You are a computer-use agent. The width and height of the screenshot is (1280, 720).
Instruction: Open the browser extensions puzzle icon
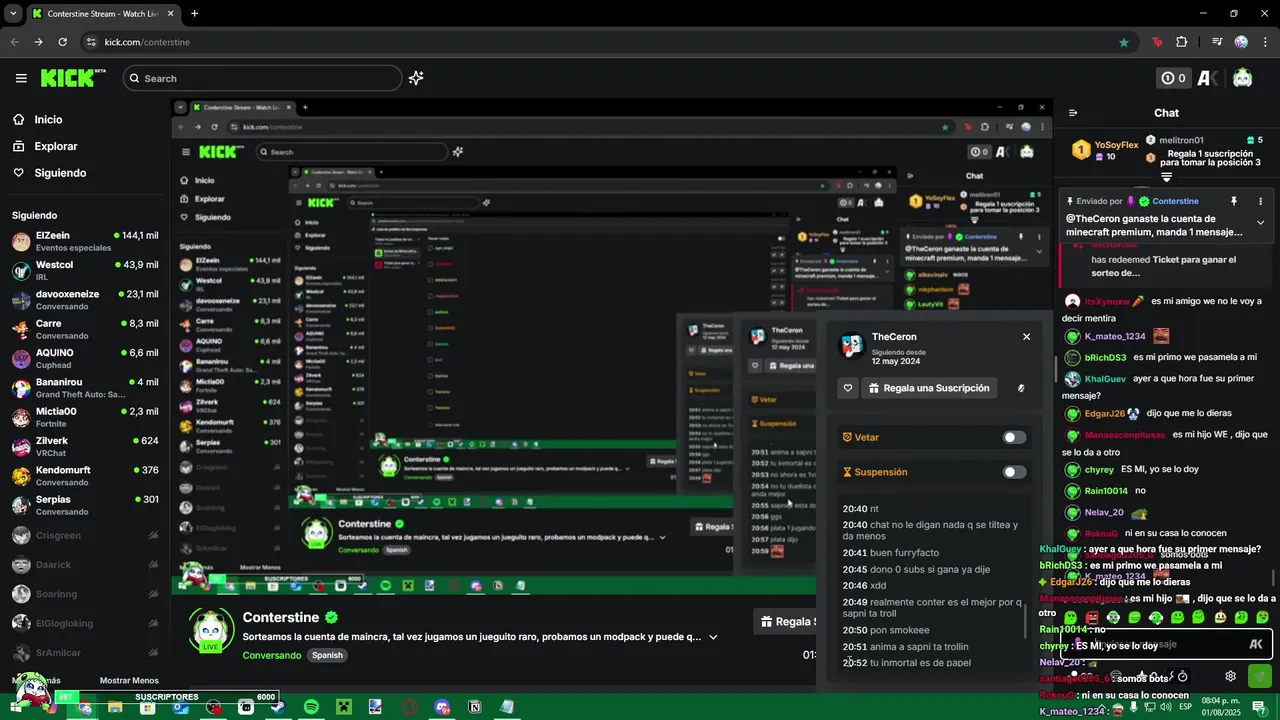coord(1182,42)
